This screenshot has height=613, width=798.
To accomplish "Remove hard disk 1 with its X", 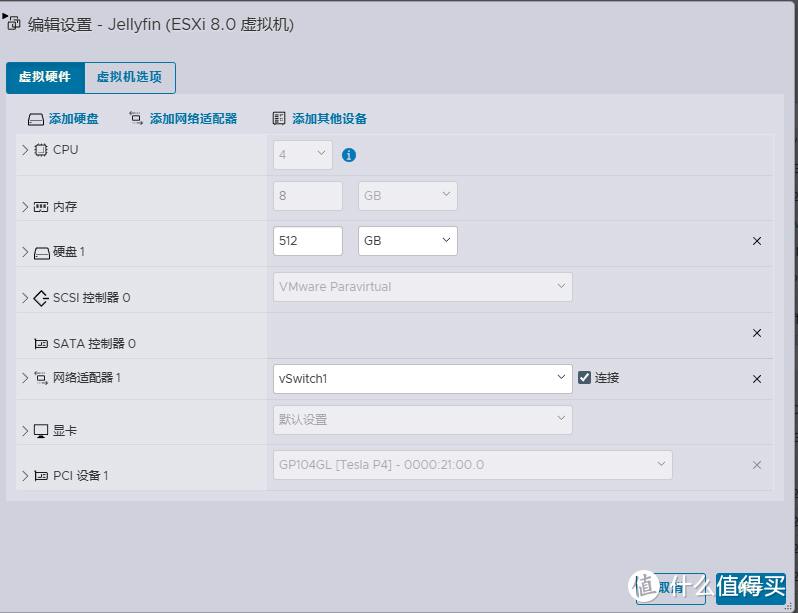I will [757, 241].
